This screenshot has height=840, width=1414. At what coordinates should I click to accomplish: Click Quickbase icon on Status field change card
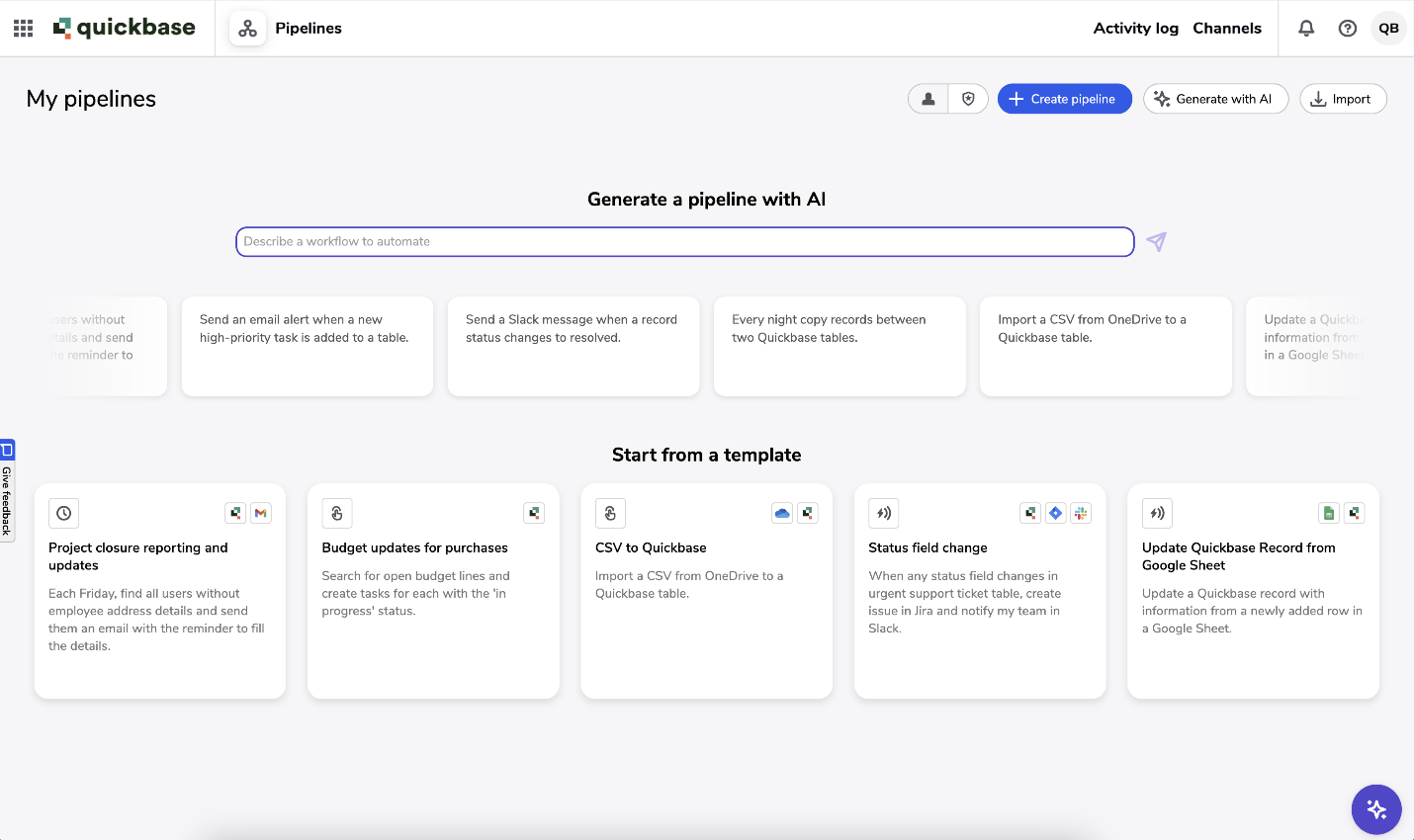coord(1030,514)
